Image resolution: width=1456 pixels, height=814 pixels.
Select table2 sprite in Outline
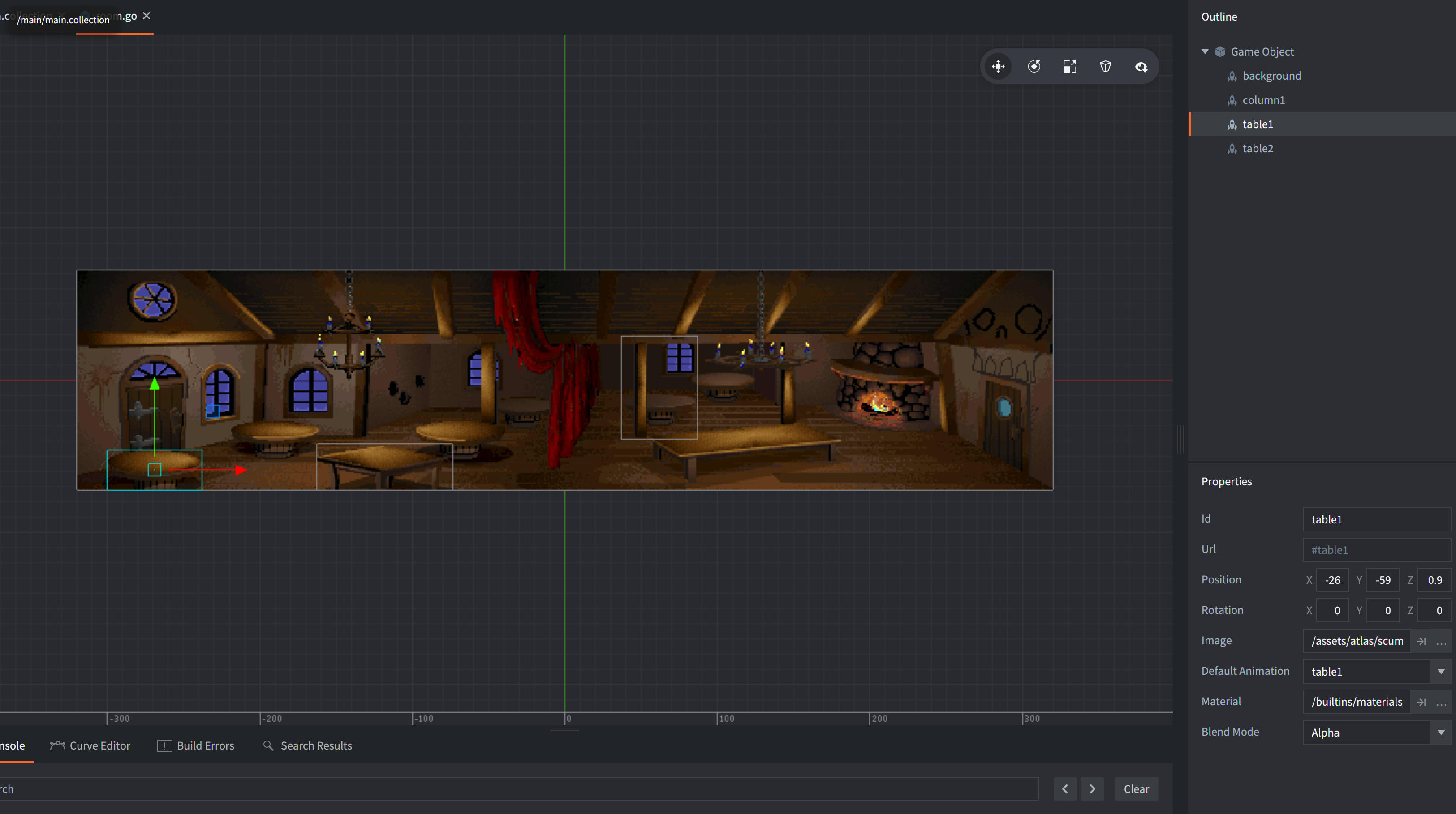coord(1258,149)
